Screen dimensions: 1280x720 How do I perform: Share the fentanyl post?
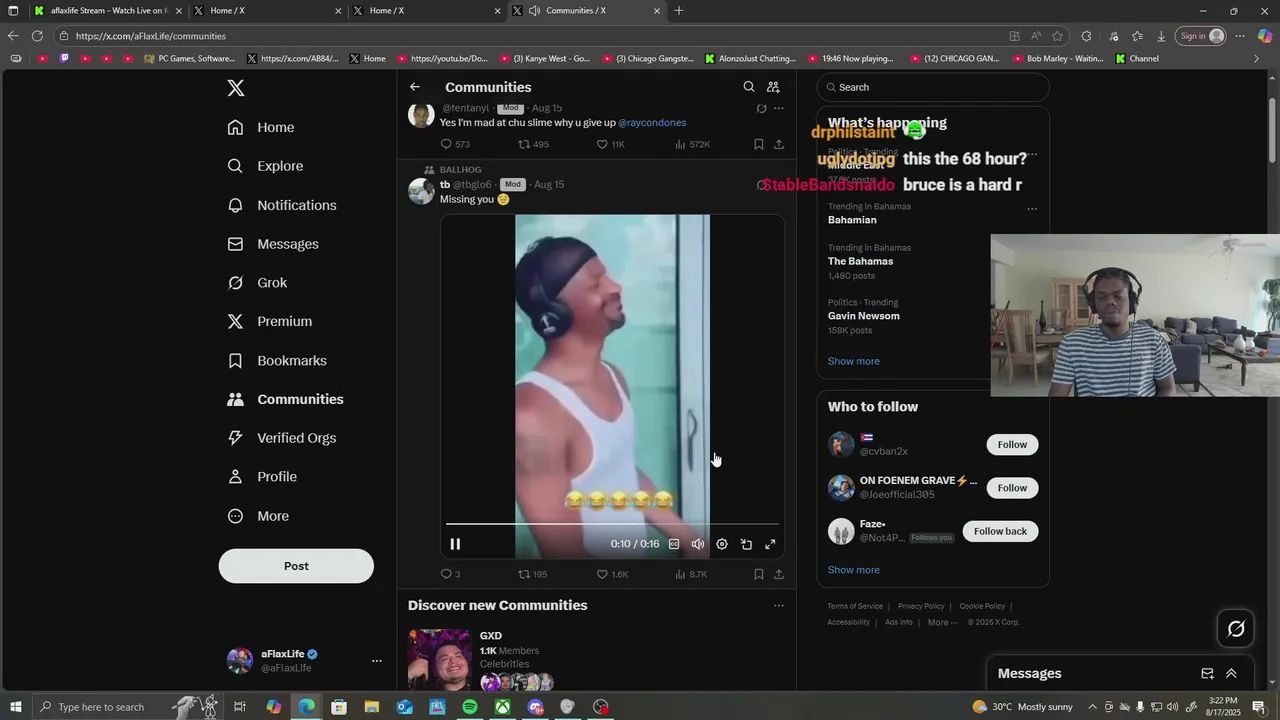[x=779, y=144]
